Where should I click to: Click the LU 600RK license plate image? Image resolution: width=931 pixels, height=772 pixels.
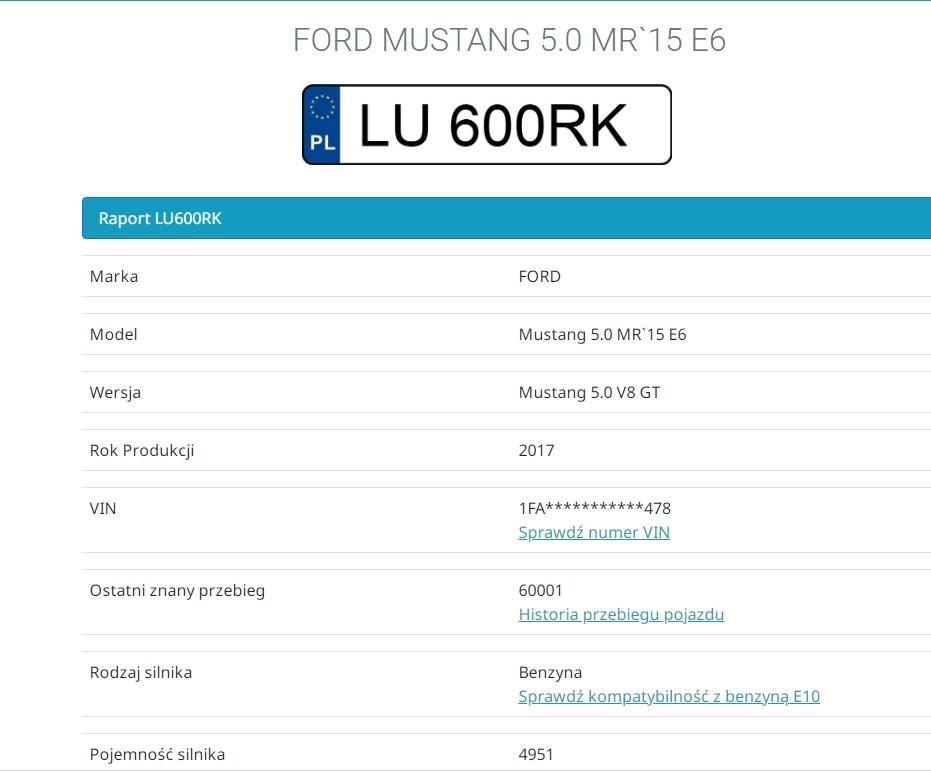[487, 125]
